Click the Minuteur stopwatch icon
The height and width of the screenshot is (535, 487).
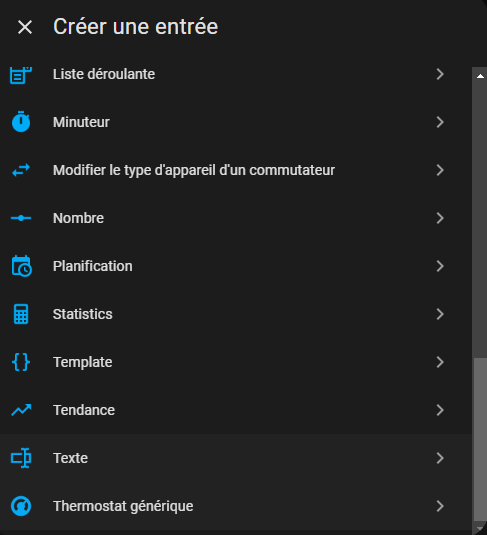21,121
